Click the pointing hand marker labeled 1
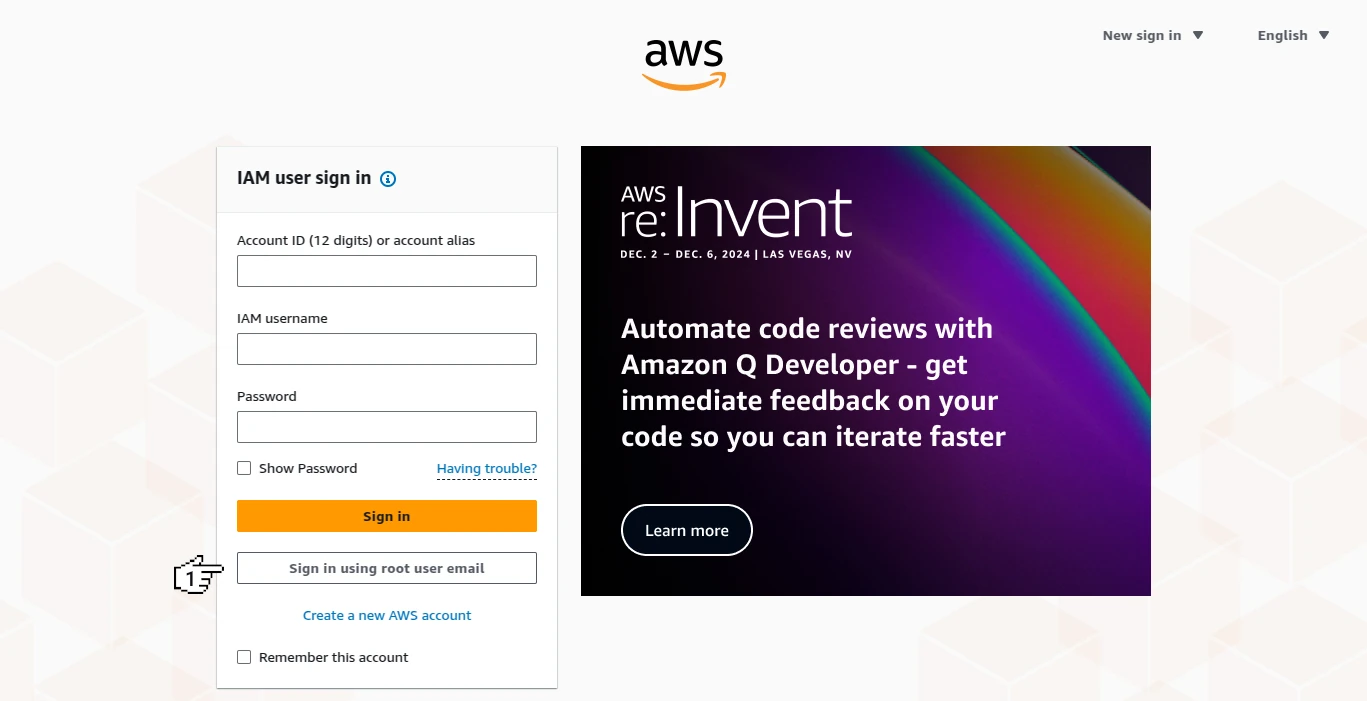 tap(198, 575)
